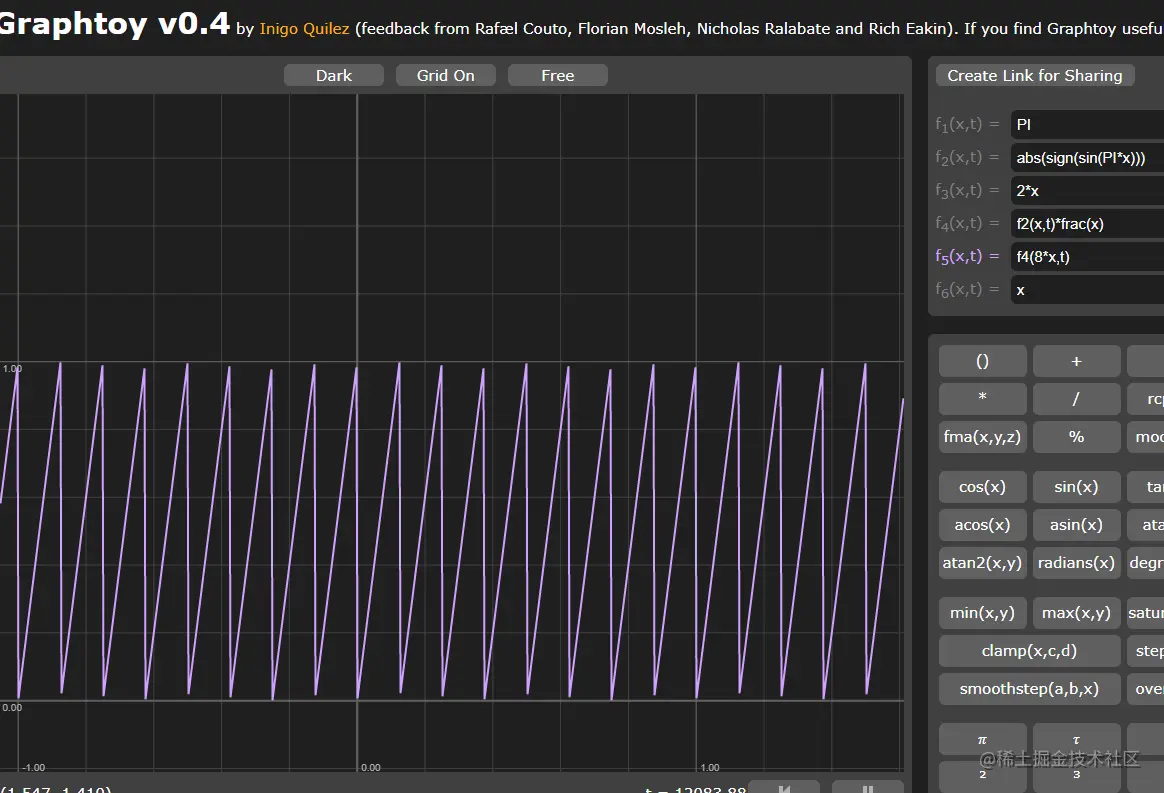Click the 1.00 y-axis label
The height and width of the screenshot is (793, 1164).
[x=12, y=368]
